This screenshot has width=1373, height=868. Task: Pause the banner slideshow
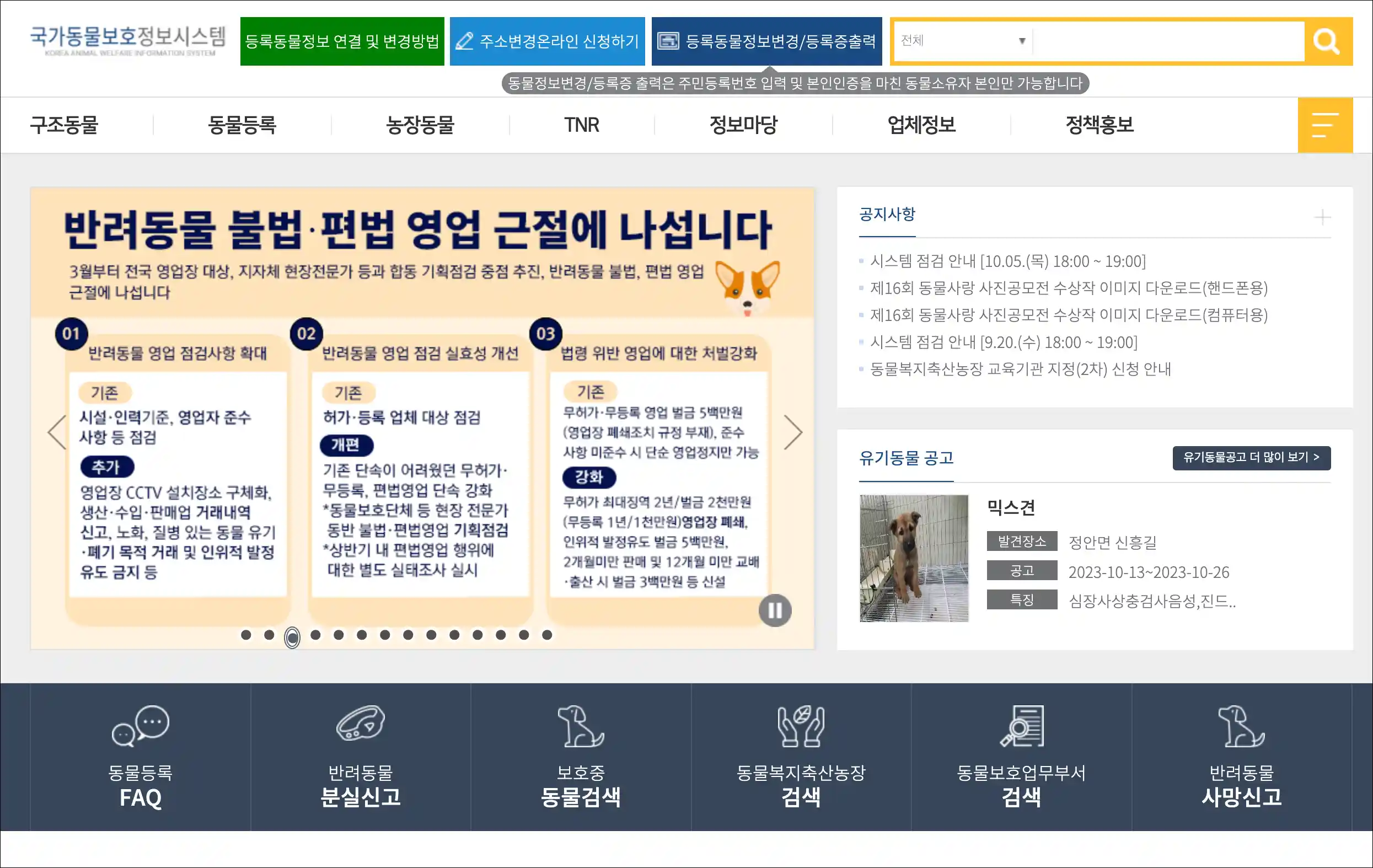(x=774, y=610)
